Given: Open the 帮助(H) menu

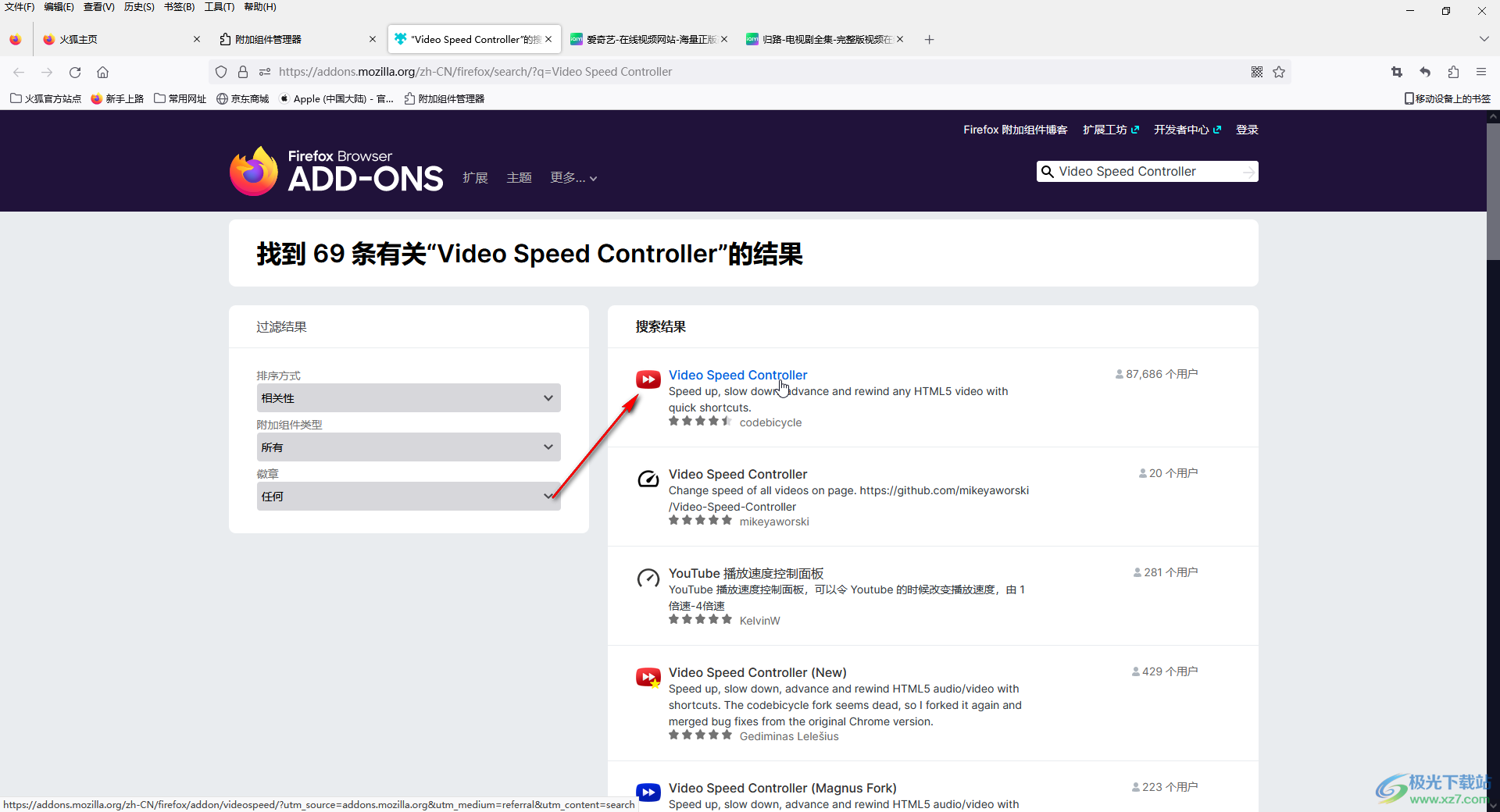Looking at the screenshot, I should [260, 7].
